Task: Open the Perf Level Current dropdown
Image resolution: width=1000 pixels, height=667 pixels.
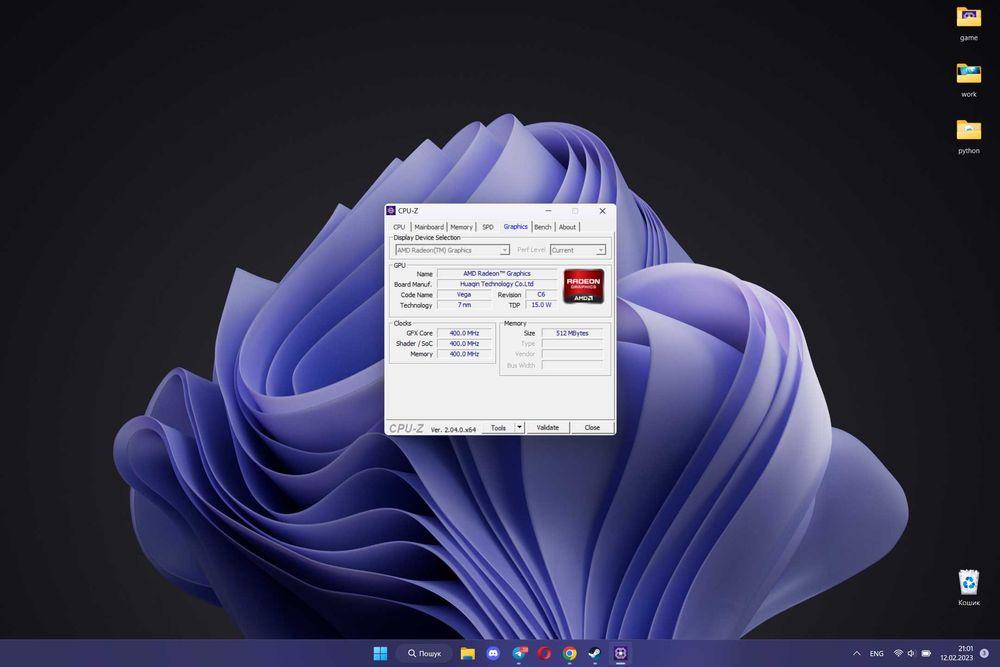Action: click(x=578, y=250)
